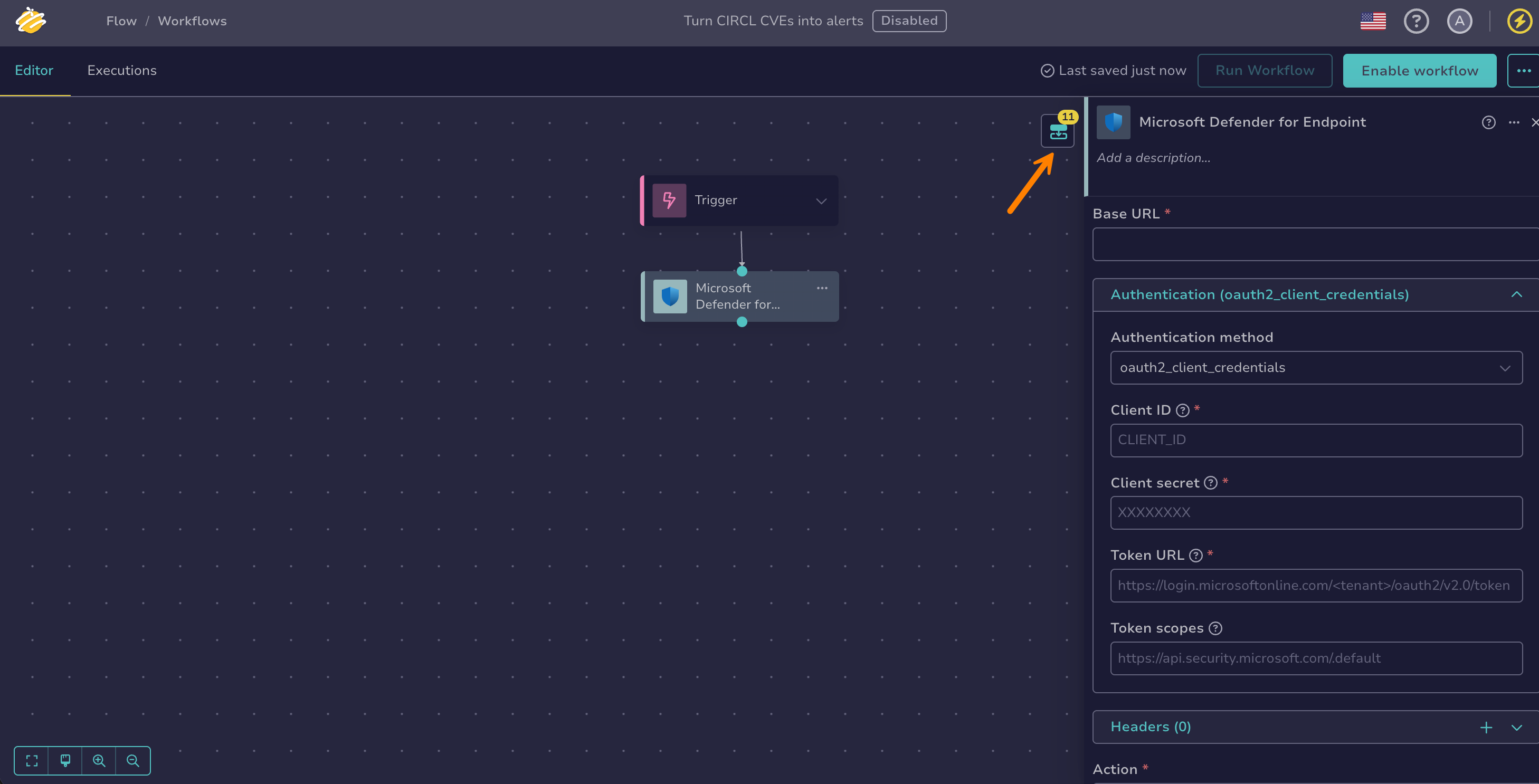1539x784 pixels.
Task: Zoom out of the canvas
Action: coord(132,761)
